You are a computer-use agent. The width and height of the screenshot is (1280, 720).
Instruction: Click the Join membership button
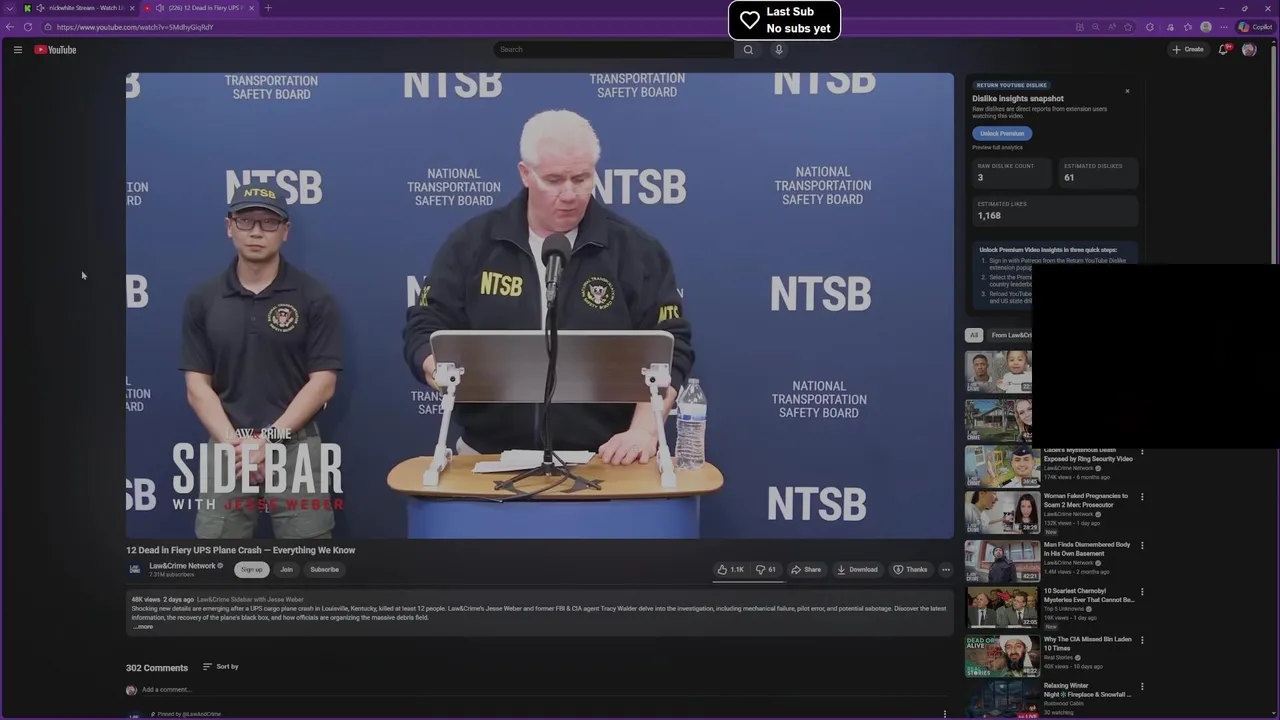pos(286,569)
